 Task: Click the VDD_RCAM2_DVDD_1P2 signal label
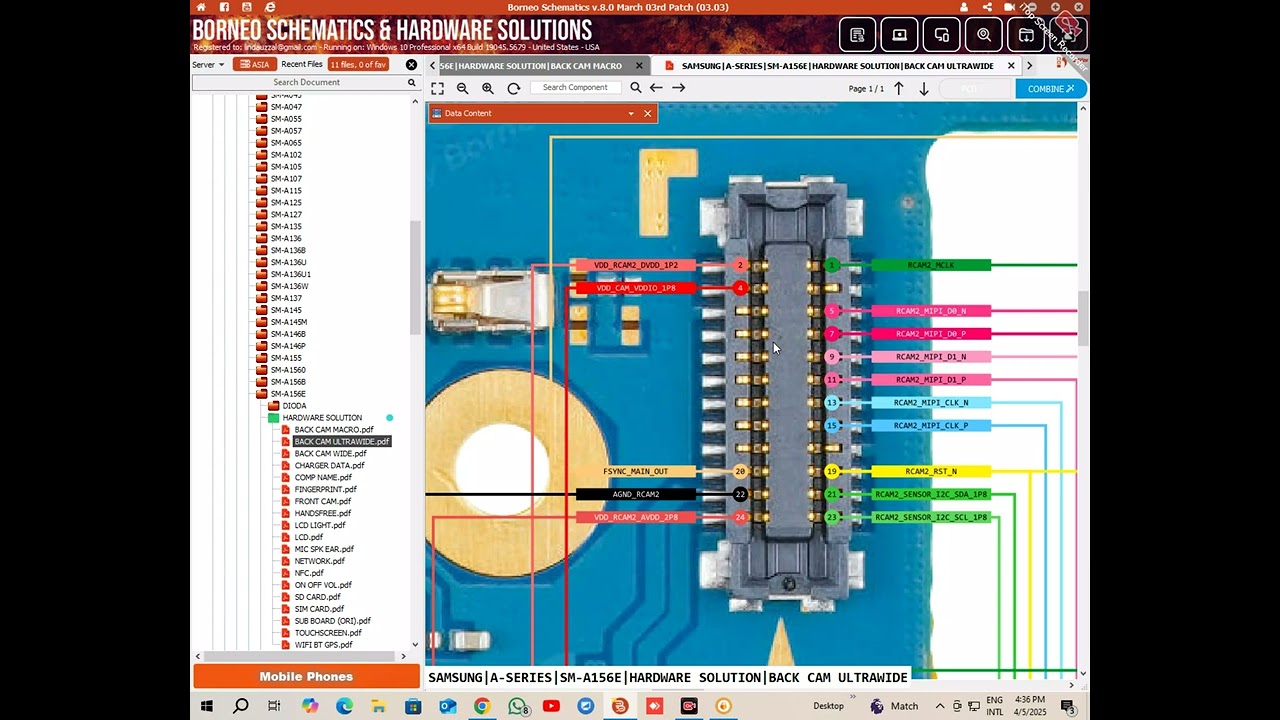(x=636, y=266)
